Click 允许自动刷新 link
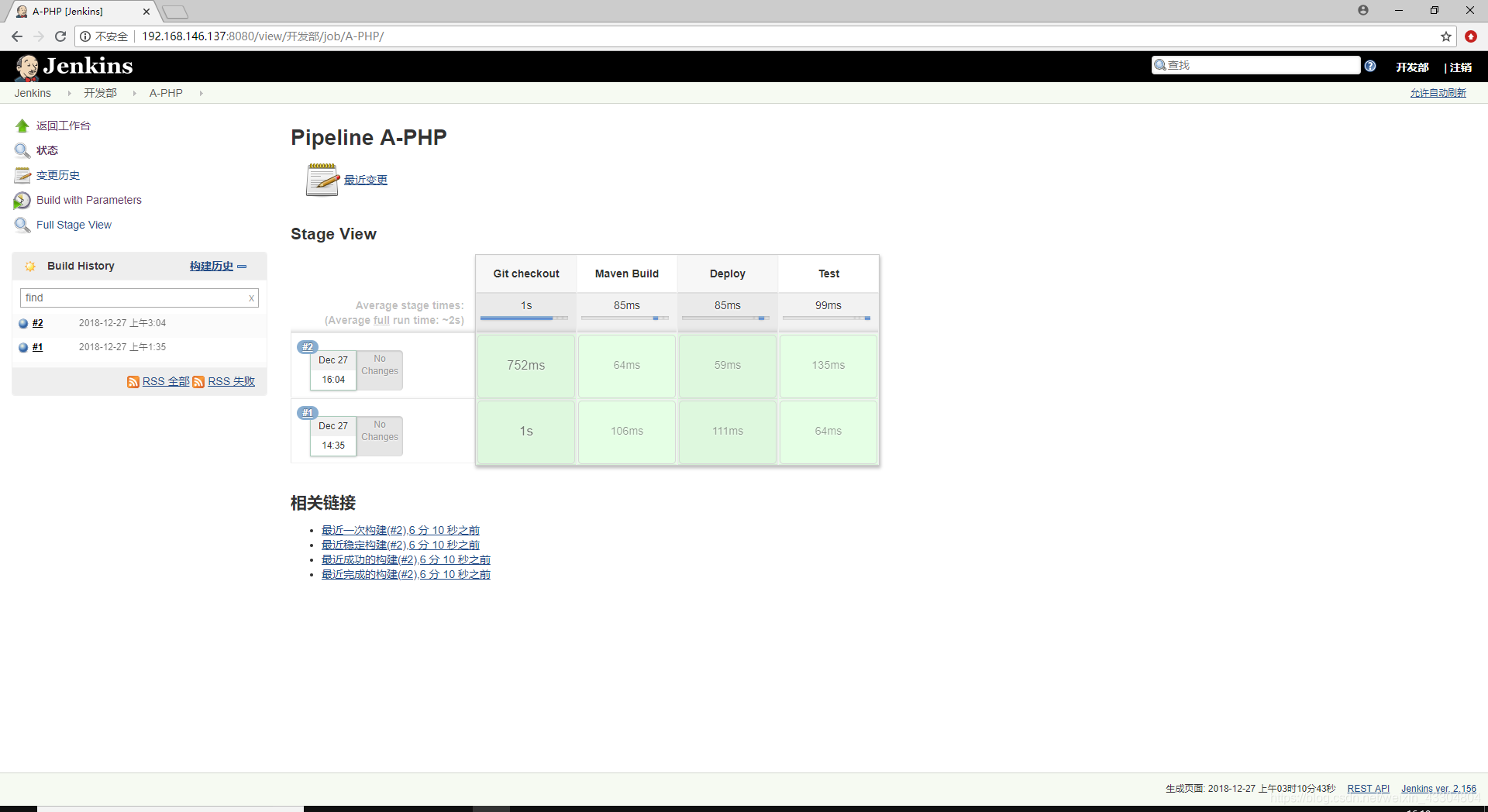Image resolution: width=1488 pixels, height=812 pixels. point(1438,93)
